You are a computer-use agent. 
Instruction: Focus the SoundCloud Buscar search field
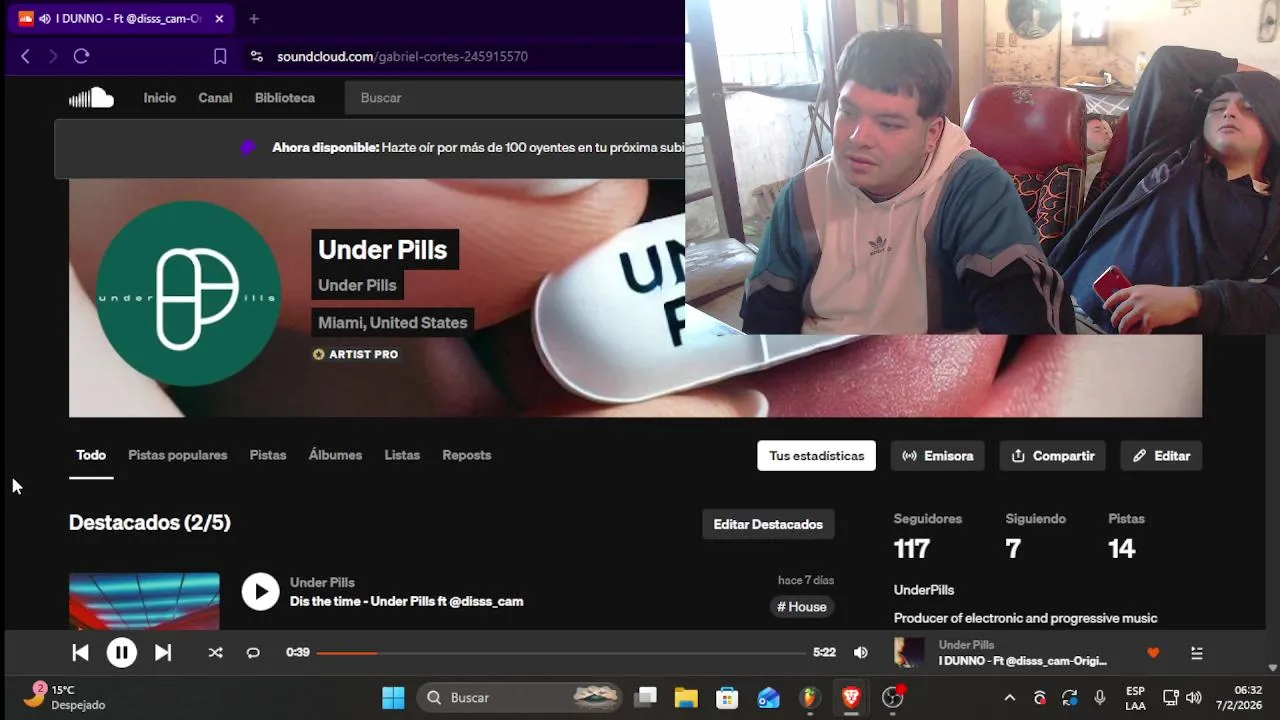pos(515,98)
